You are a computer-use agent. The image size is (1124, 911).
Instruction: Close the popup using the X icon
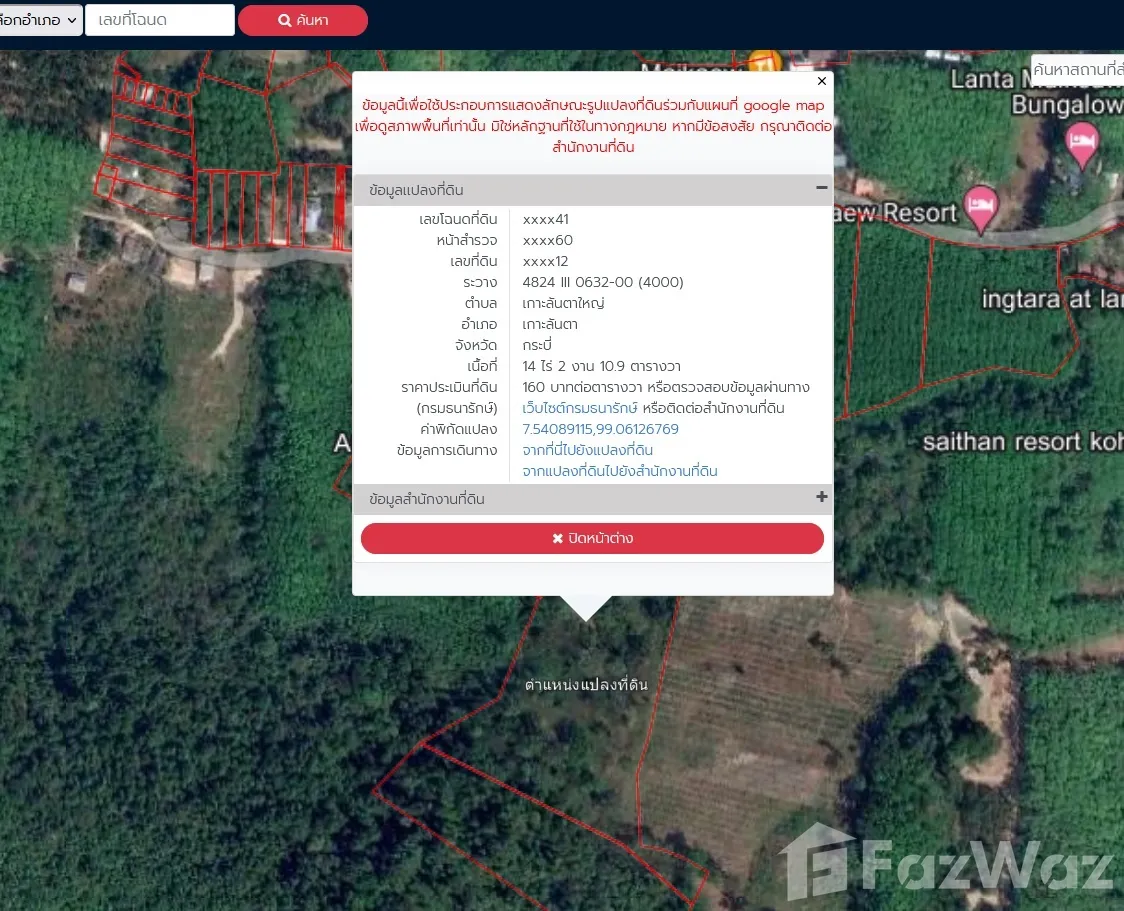coord(822,82)
